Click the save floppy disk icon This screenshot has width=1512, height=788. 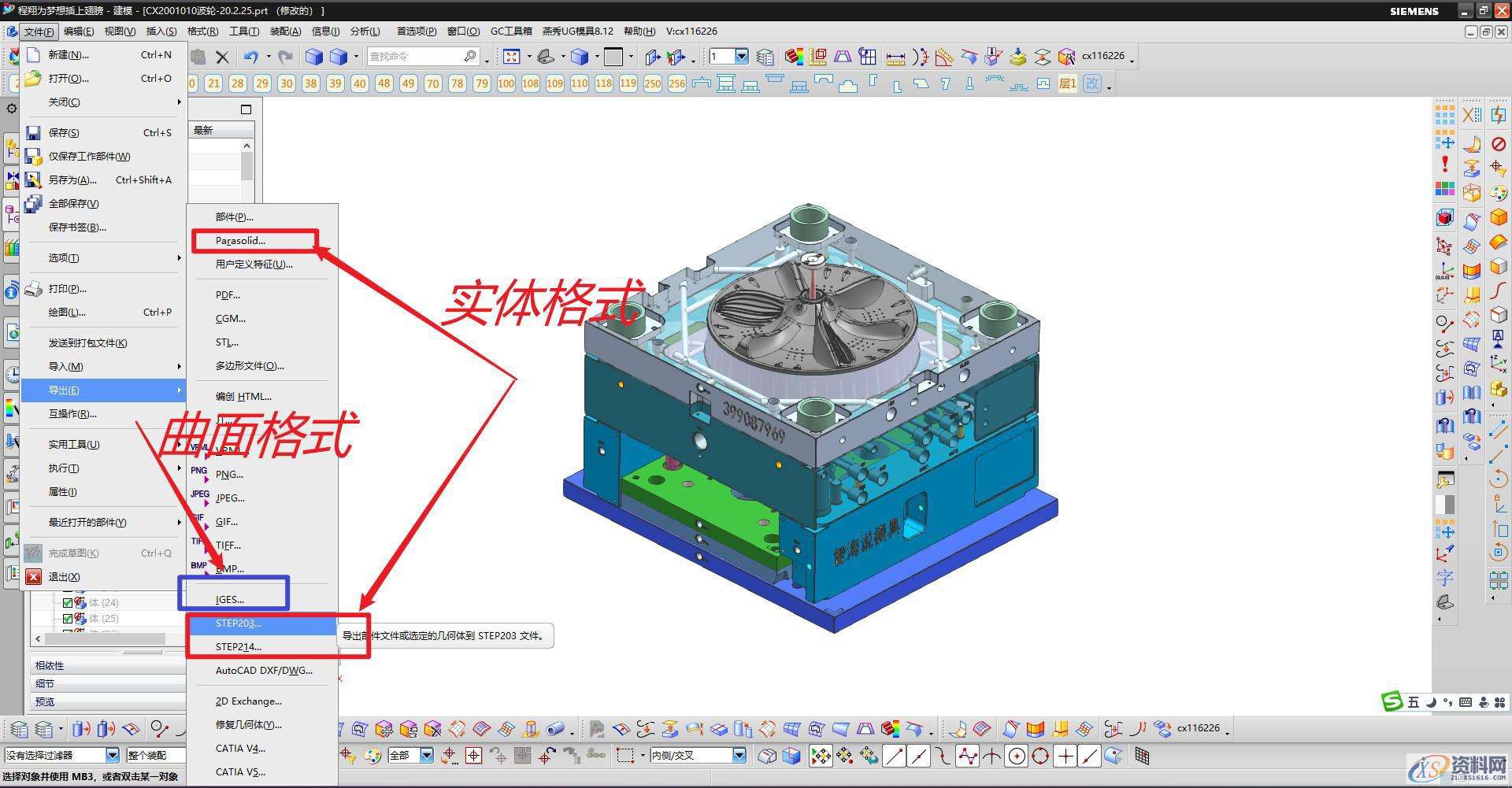tap(33, 132)
